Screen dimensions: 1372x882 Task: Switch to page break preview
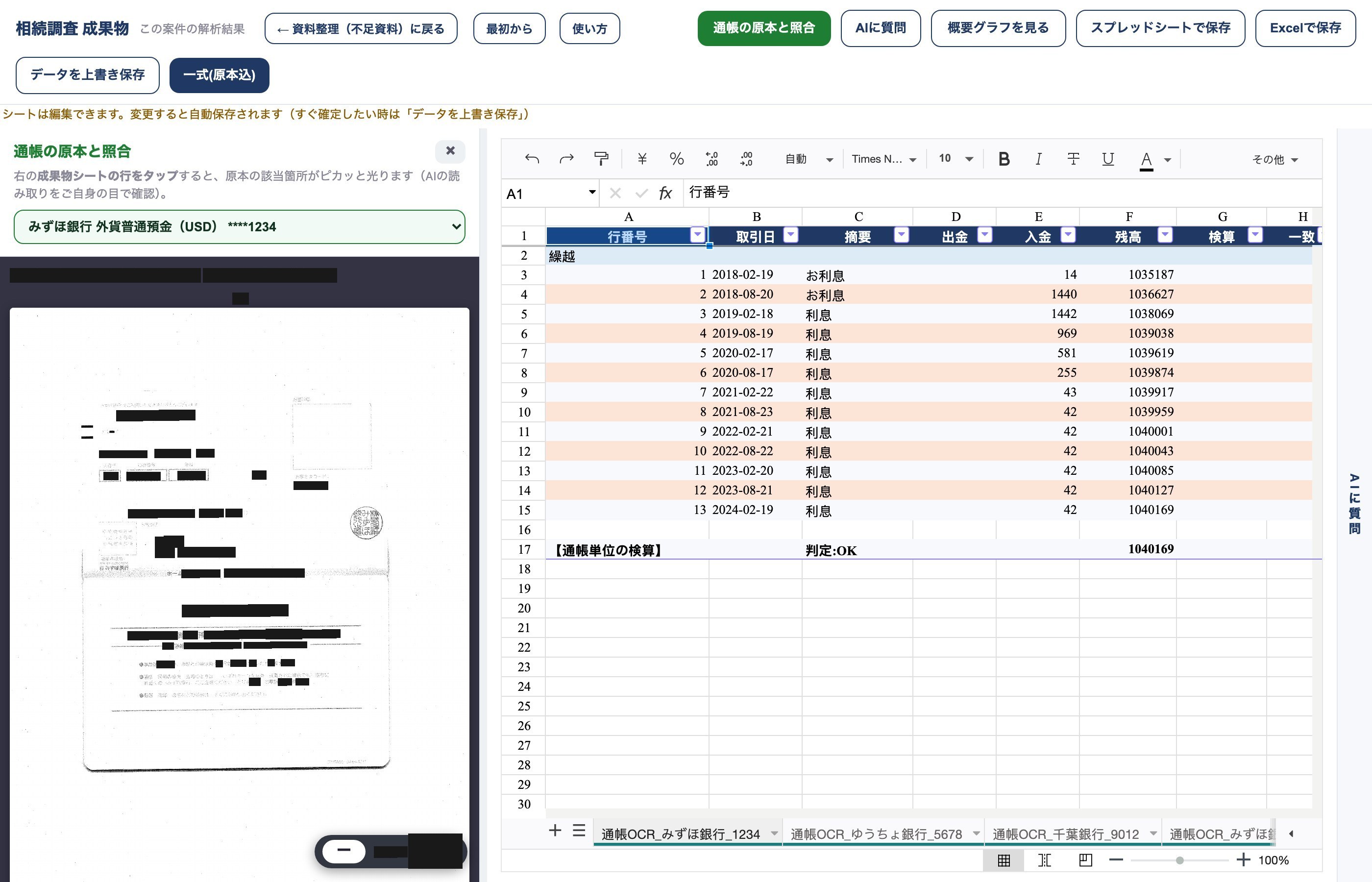[x=1045, y=859]
